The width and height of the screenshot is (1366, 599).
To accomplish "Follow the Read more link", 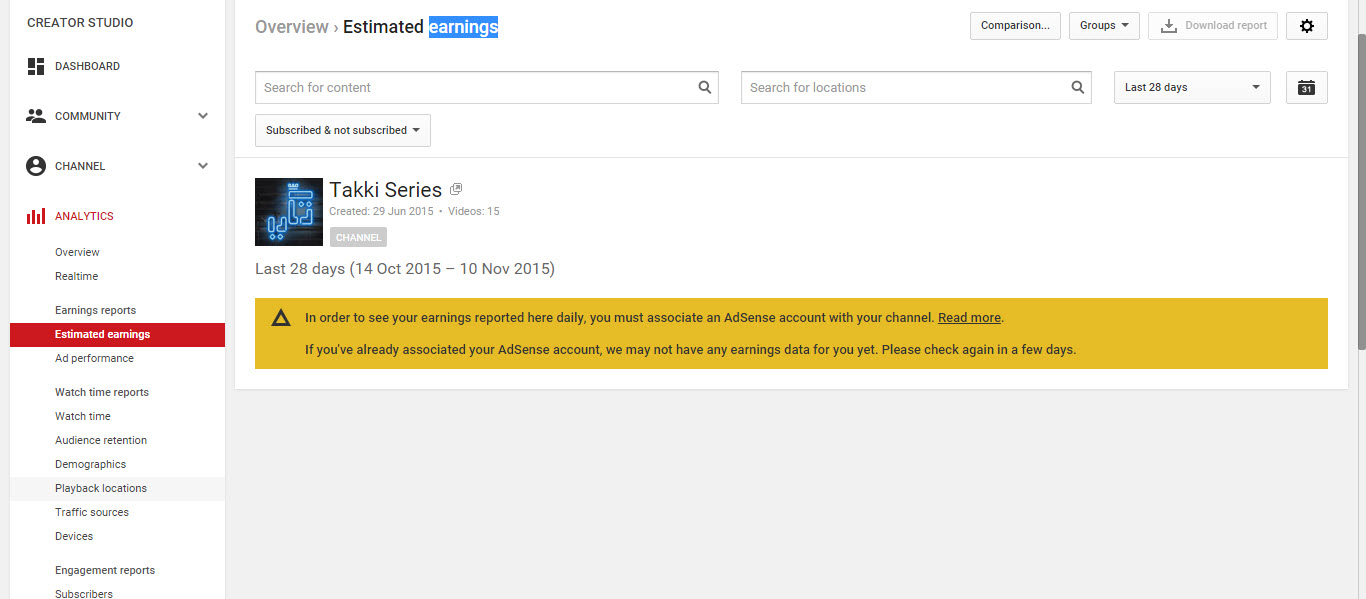I will coord(969,318).
